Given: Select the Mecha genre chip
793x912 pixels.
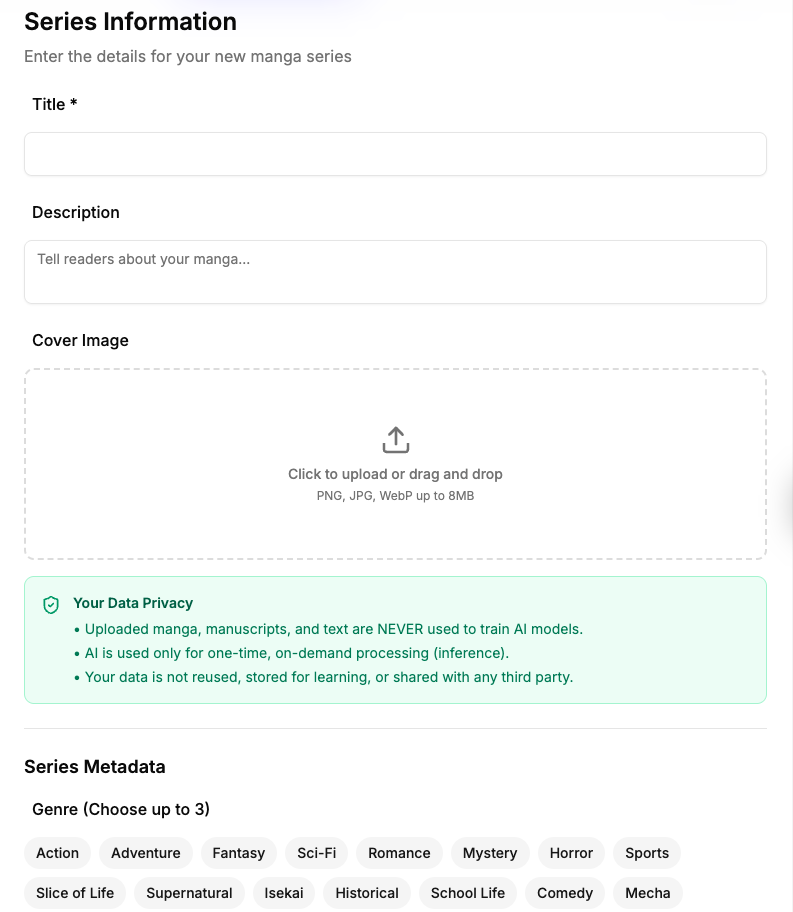Looking at the screenshot, I should [x=647, y=892].
